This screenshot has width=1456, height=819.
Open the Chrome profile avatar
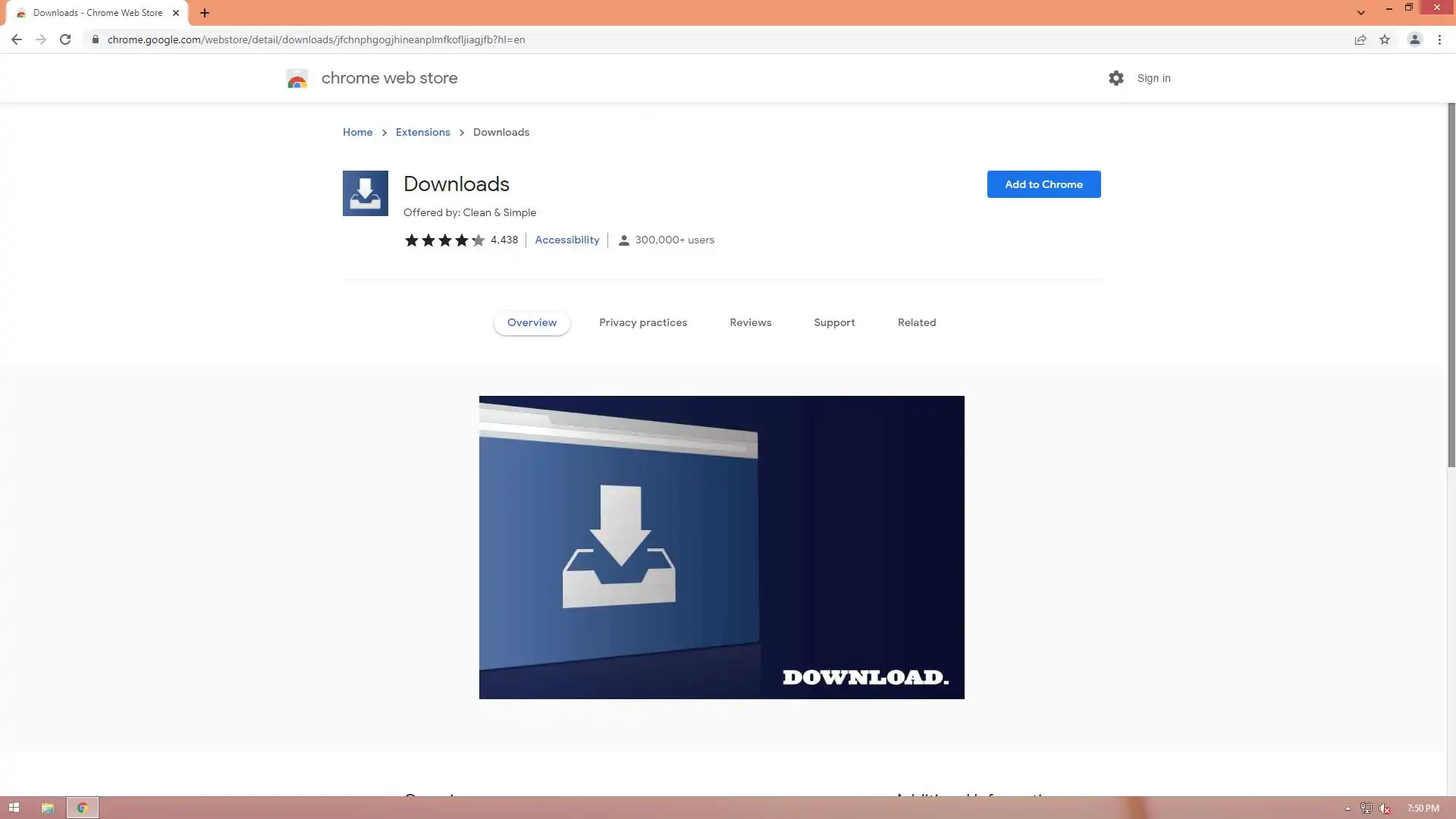[x=1414, y=39]
